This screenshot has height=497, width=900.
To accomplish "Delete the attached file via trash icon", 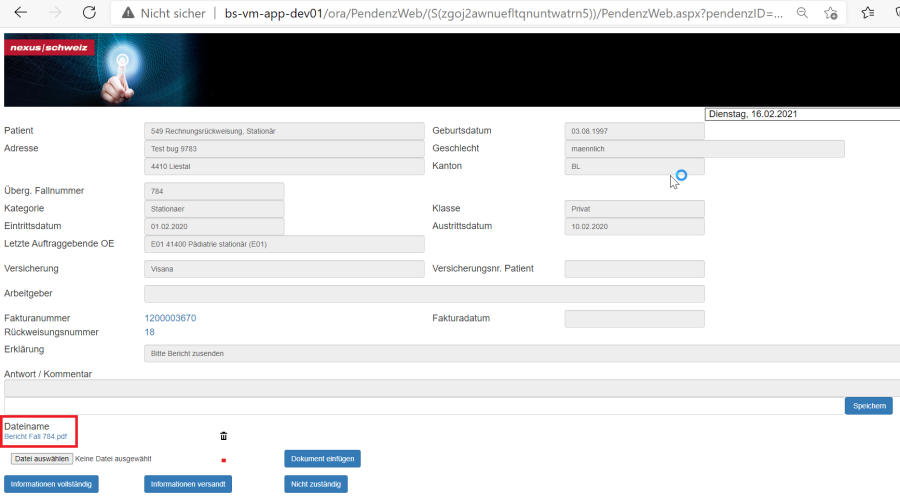I will (x=223, y=436).
